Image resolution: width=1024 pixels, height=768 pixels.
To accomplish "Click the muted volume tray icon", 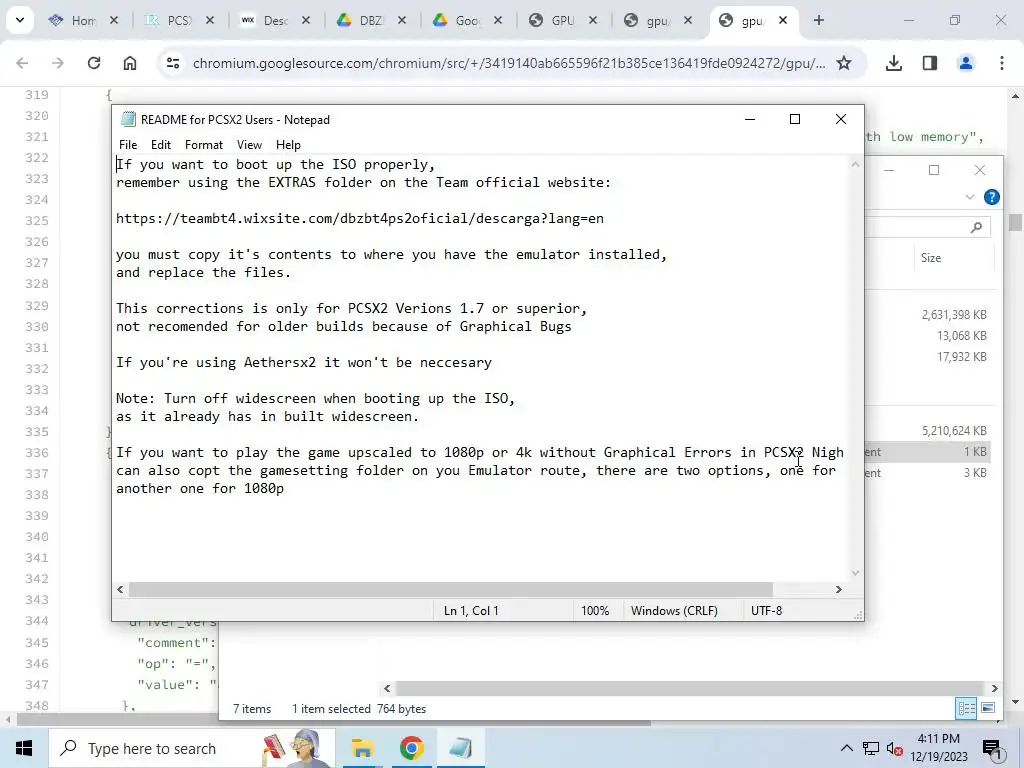I will click(895, 749).
